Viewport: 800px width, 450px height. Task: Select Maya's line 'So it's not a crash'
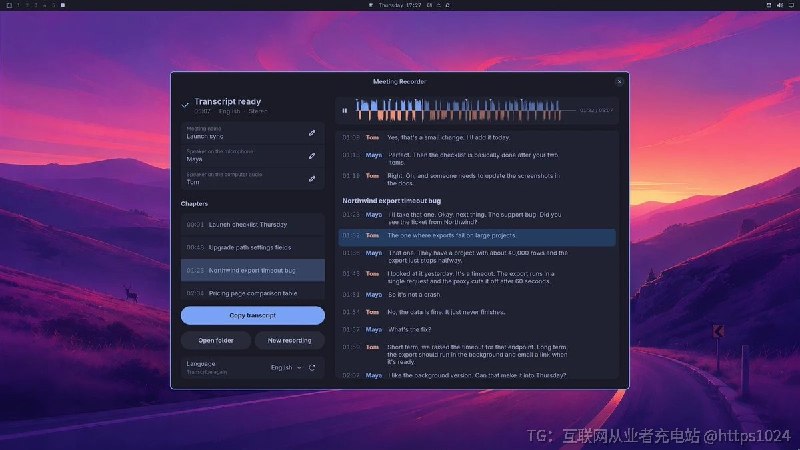pyautogui.click(x=477, y=295)
